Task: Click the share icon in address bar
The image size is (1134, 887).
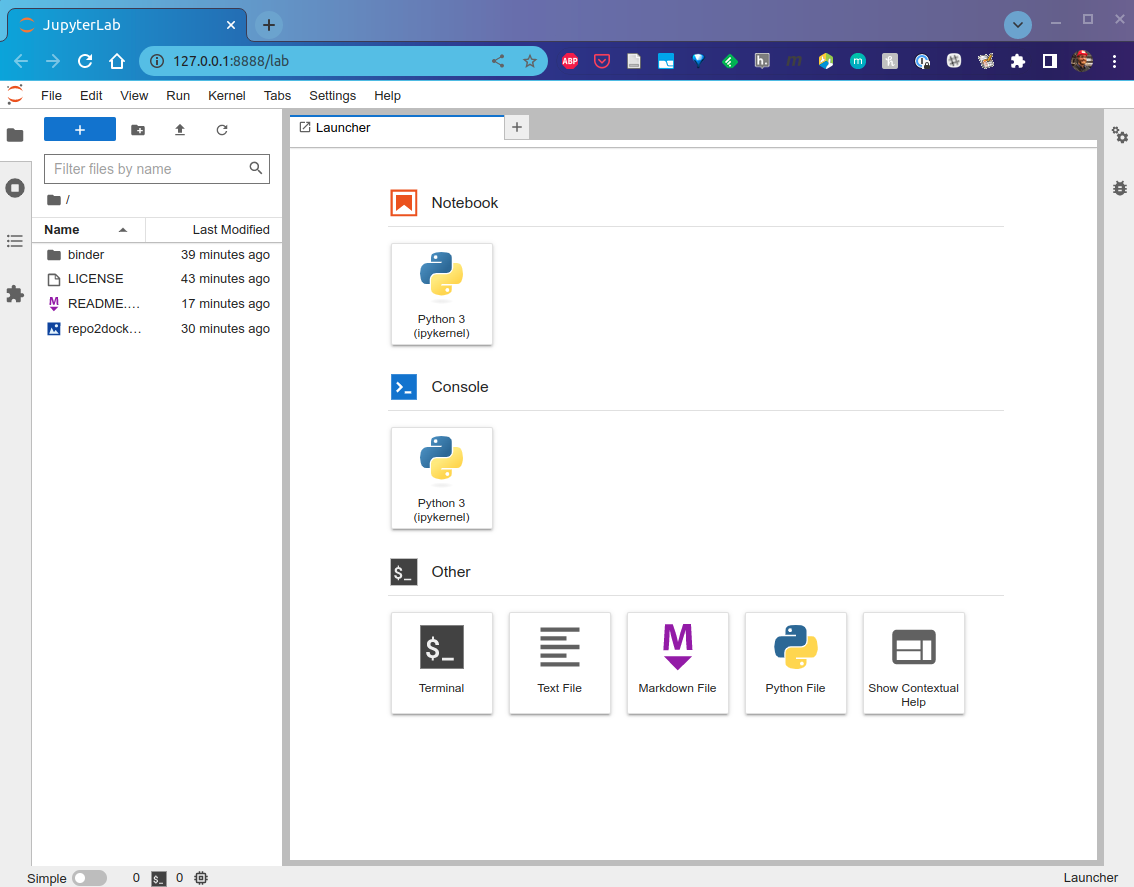Action: pyautogui.click(x=498, y=61)
